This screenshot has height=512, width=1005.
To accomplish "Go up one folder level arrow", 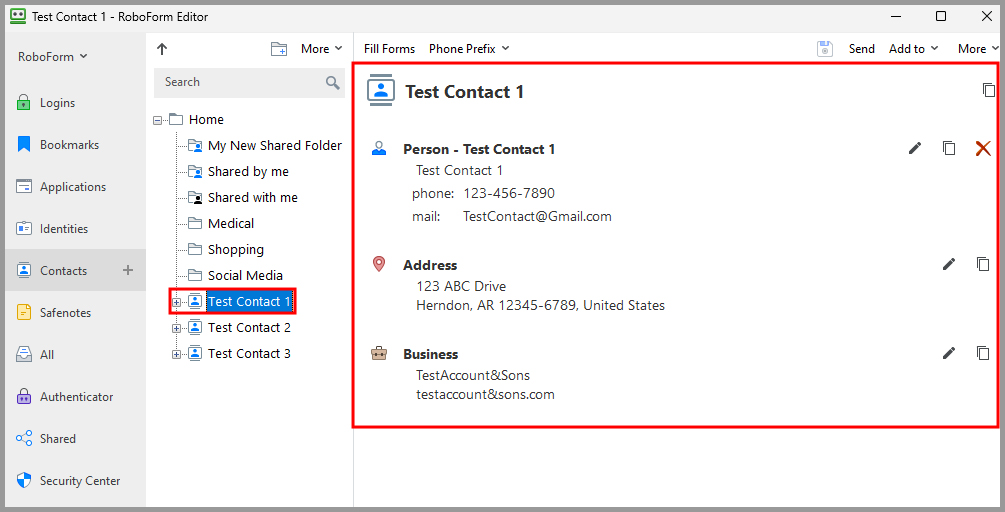I will click(162, 49).
